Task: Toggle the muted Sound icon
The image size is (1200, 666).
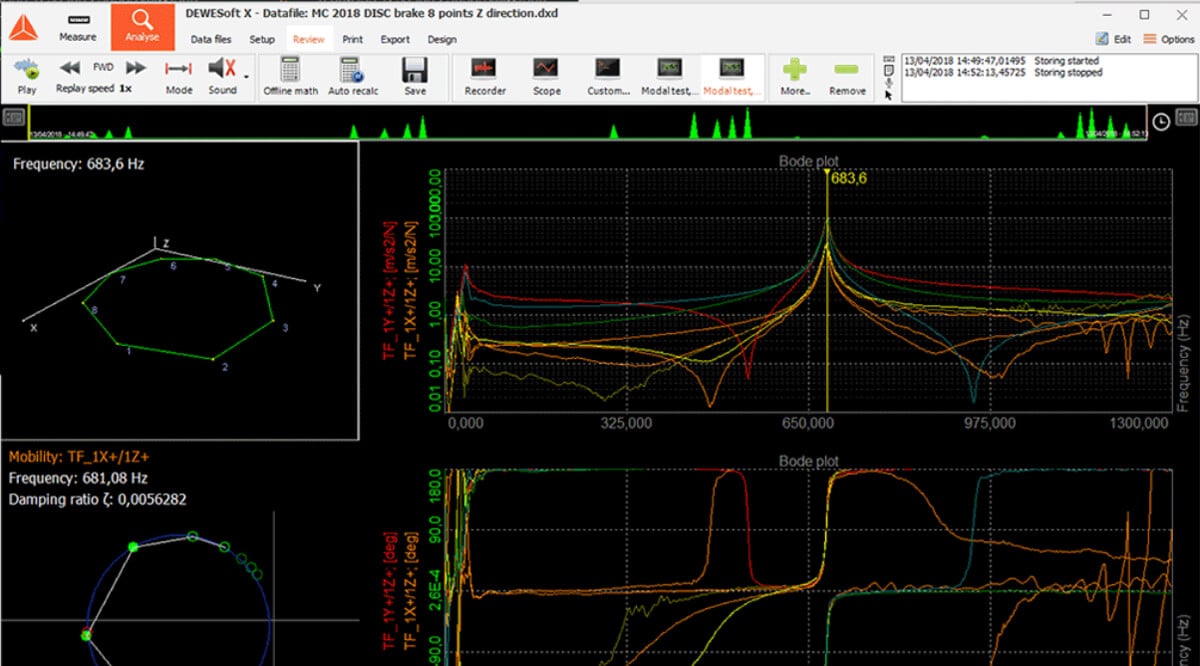Action: point(221,69)
